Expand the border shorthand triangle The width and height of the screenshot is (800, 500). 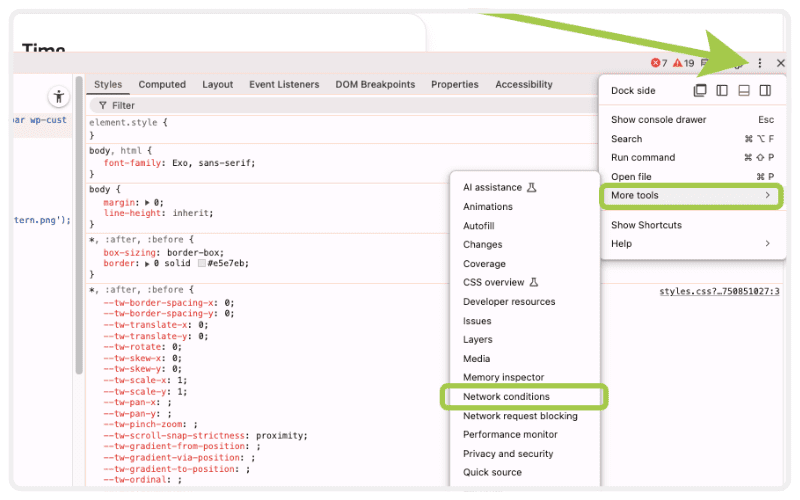coord(147,264)
